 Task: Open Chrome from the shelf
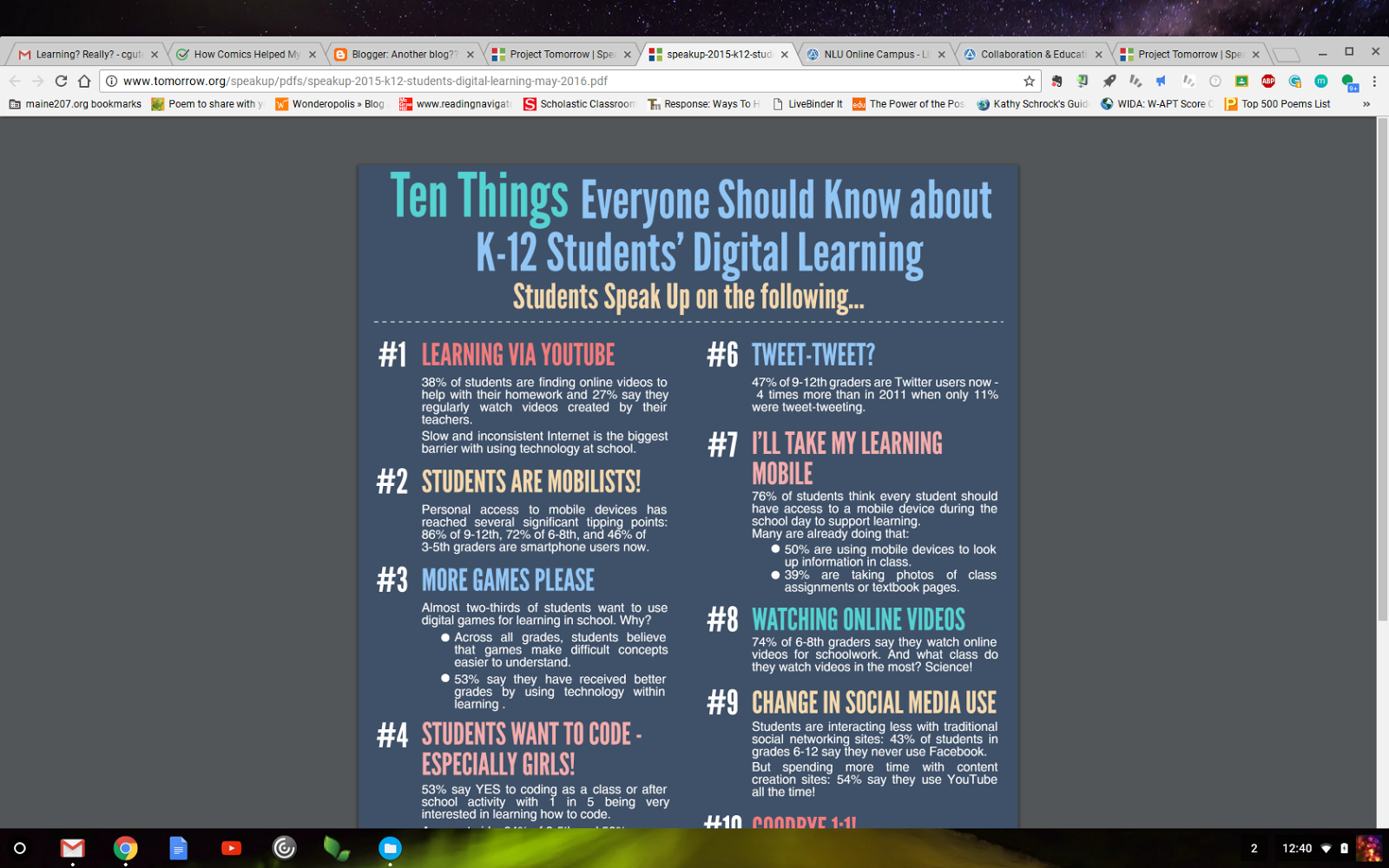pyautogui.click(x=126, y=848)
